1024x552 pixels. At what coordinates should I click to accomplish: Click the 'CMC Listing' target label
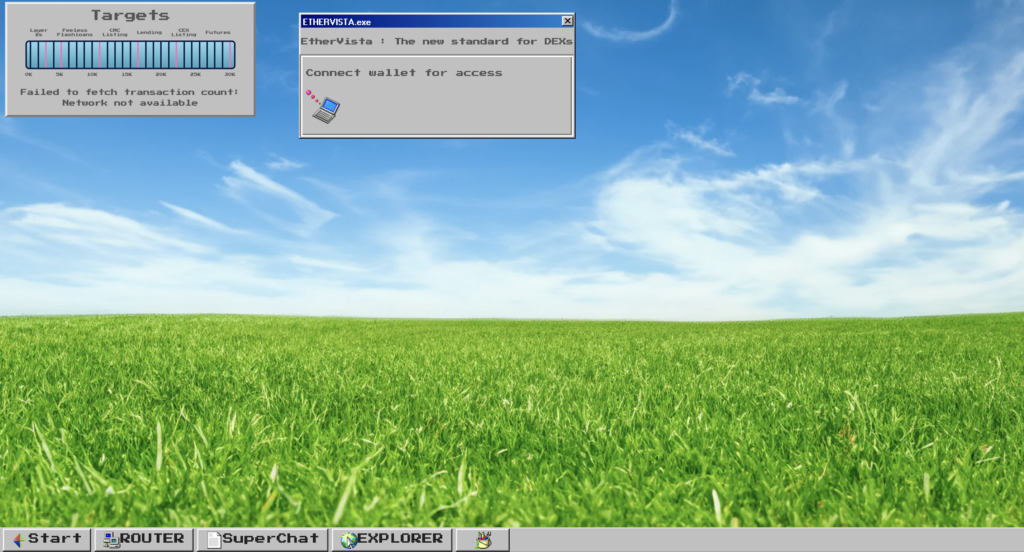click(x=114, y=32)
